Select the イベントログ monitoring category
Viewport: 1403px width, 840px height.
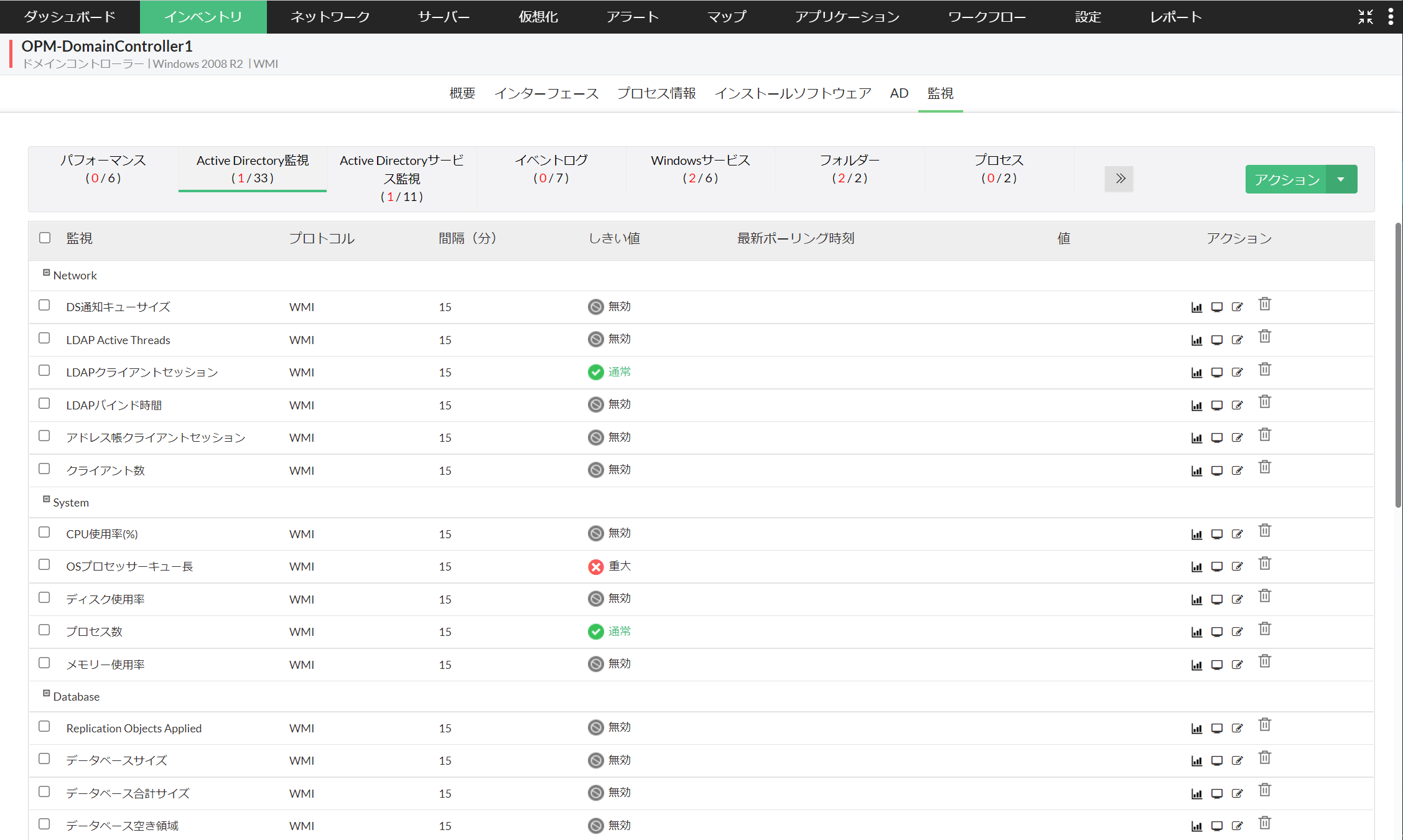(551, 169)
